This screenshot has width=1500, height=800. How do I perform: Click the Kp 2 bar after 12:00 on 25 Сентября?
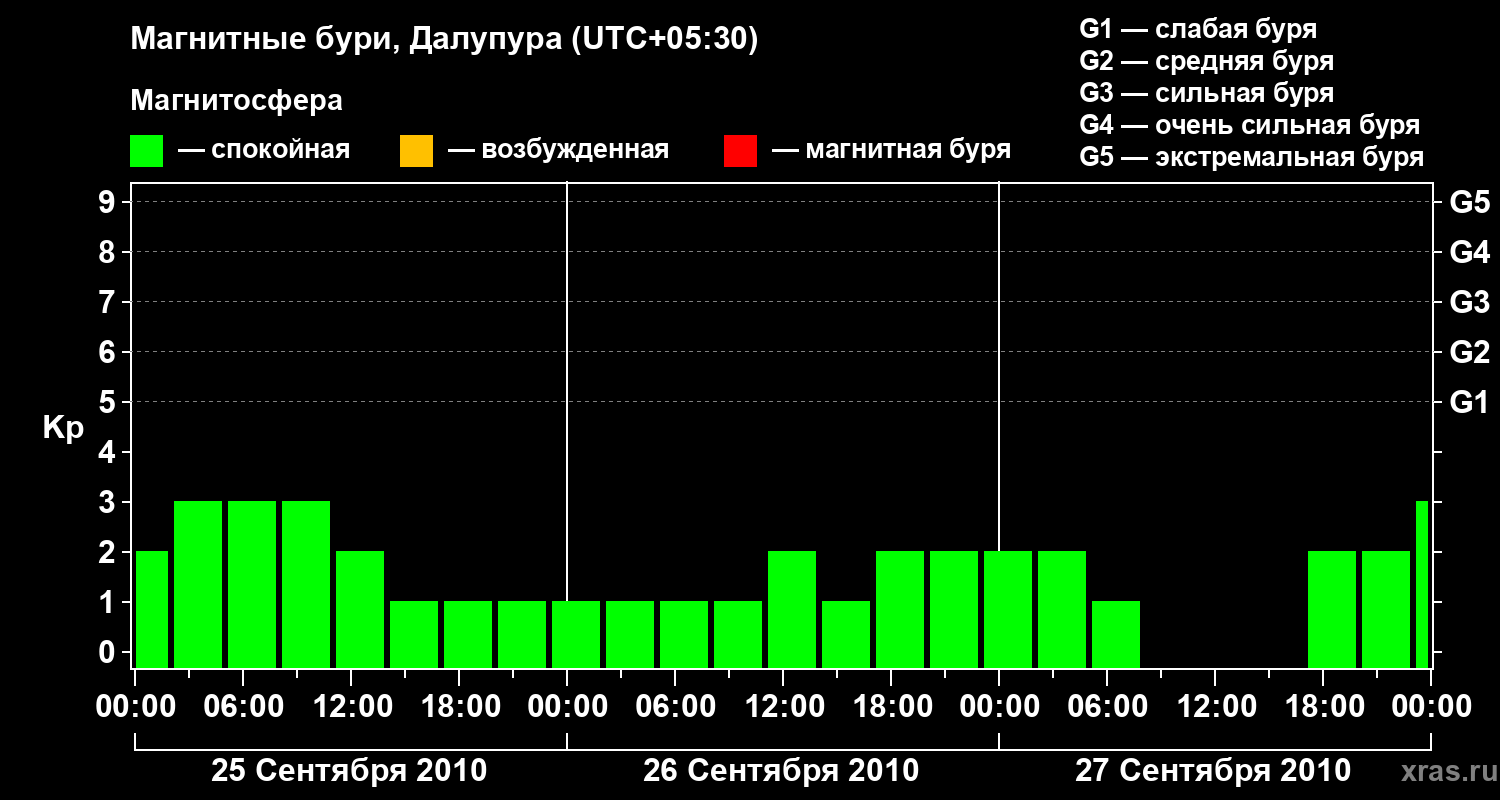(x=360, y=610)
